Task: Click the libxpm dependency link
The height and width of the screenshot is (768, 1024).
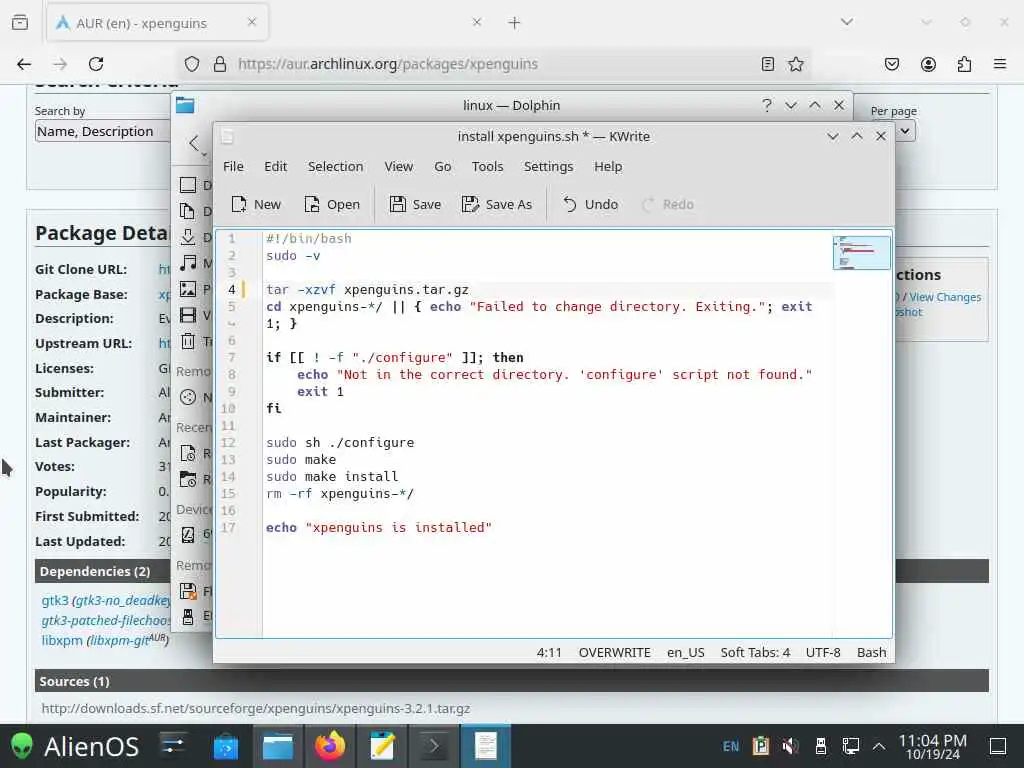Action: [62, 640]
